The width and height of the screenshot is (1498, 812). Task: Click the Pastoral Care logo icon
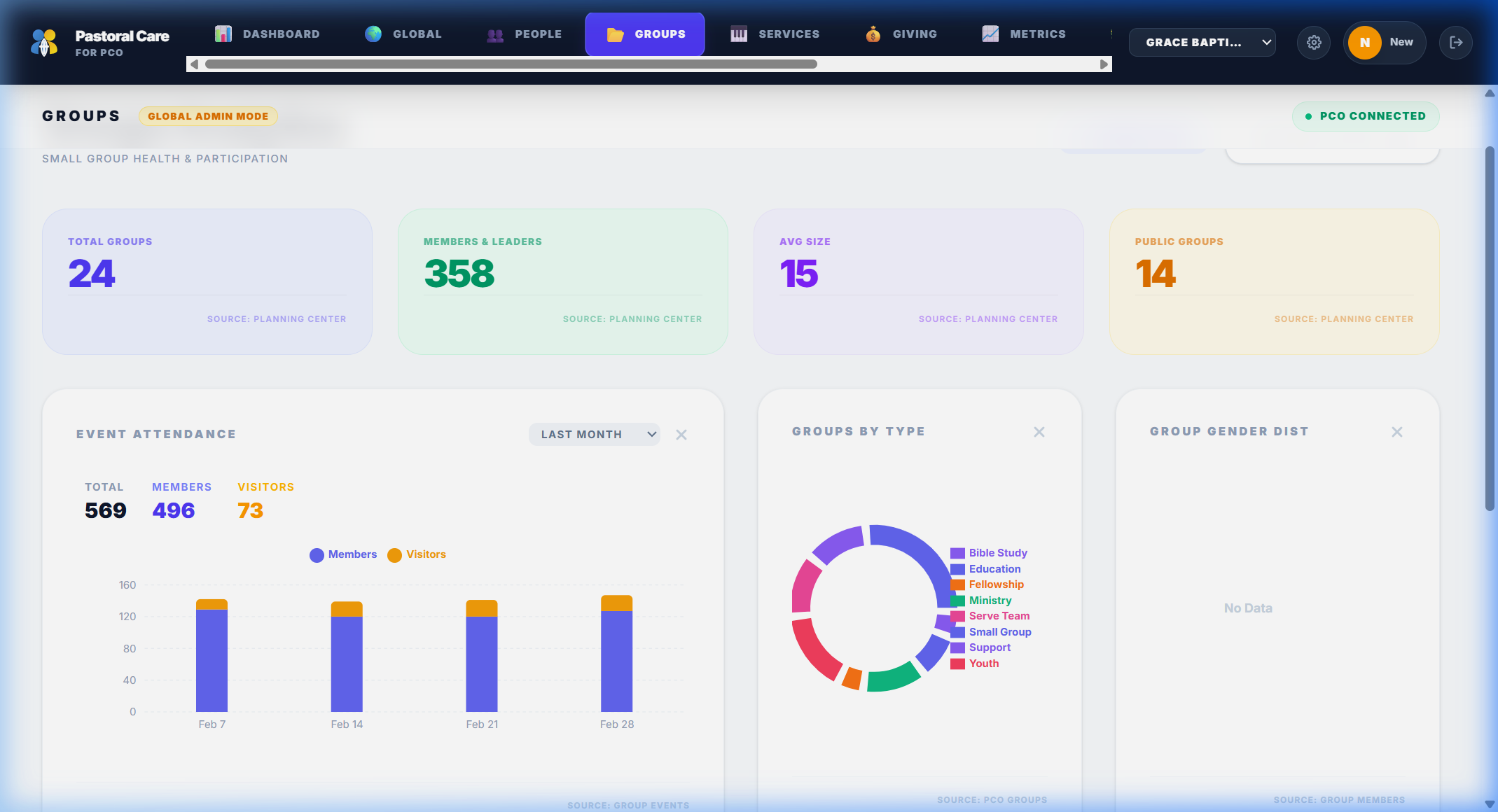pos(44,43)
